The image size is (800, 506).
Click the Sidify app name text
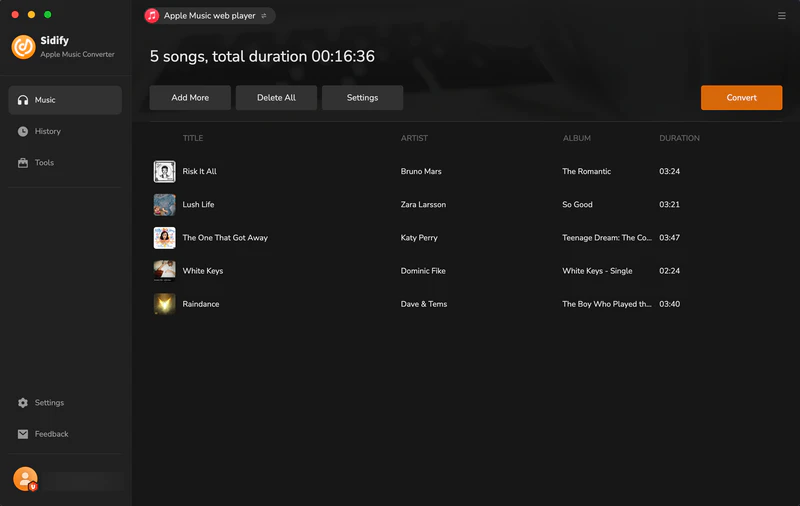[x=55, y=40]
